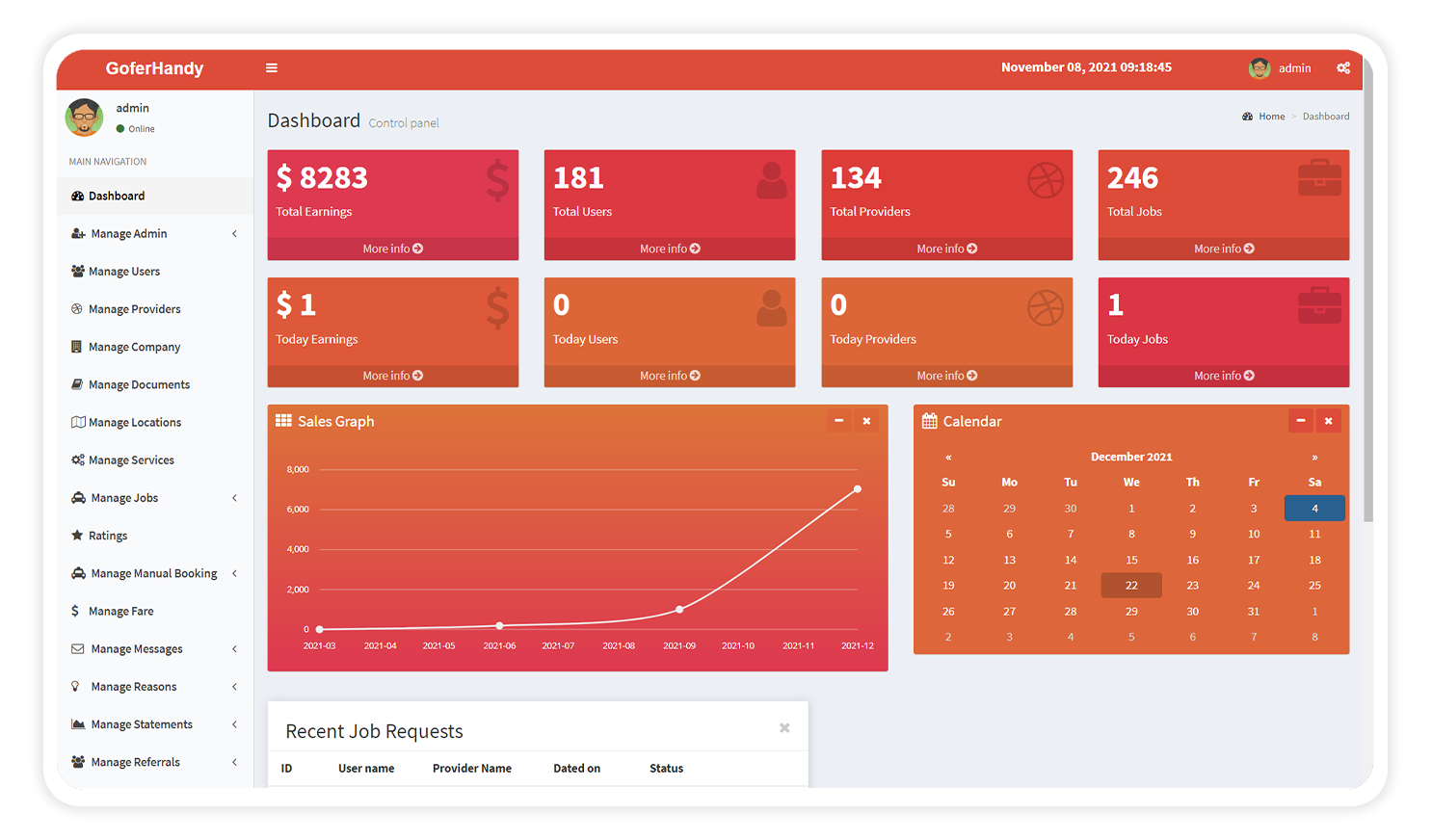
Task: Open the admin username dropdown in header
Action: pyautogui.click(x=1294, y=68)
